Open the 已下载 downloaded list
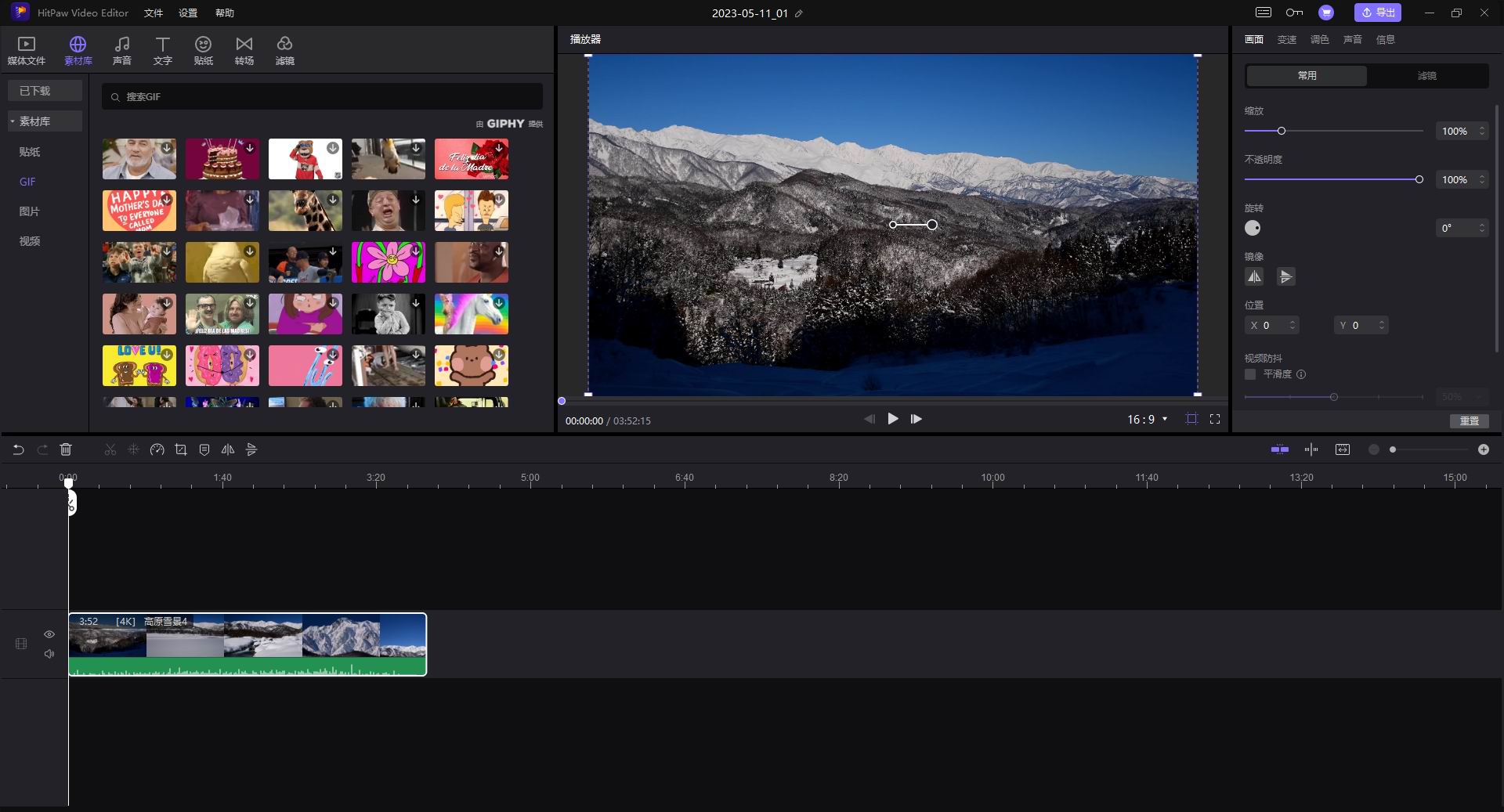Viewport: 1504px width, 812px height. pos(45,91)
